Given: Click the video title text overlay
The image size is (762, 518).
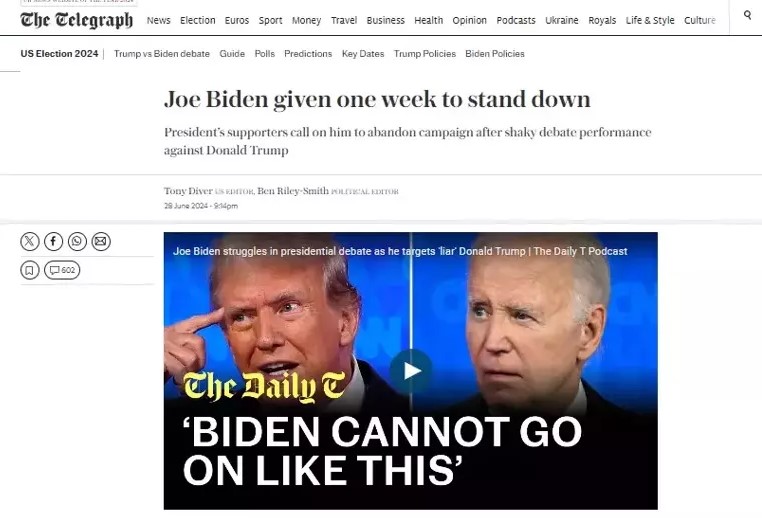Looking at the screenshot, I should pyautogui.click(x=400, y=251).
